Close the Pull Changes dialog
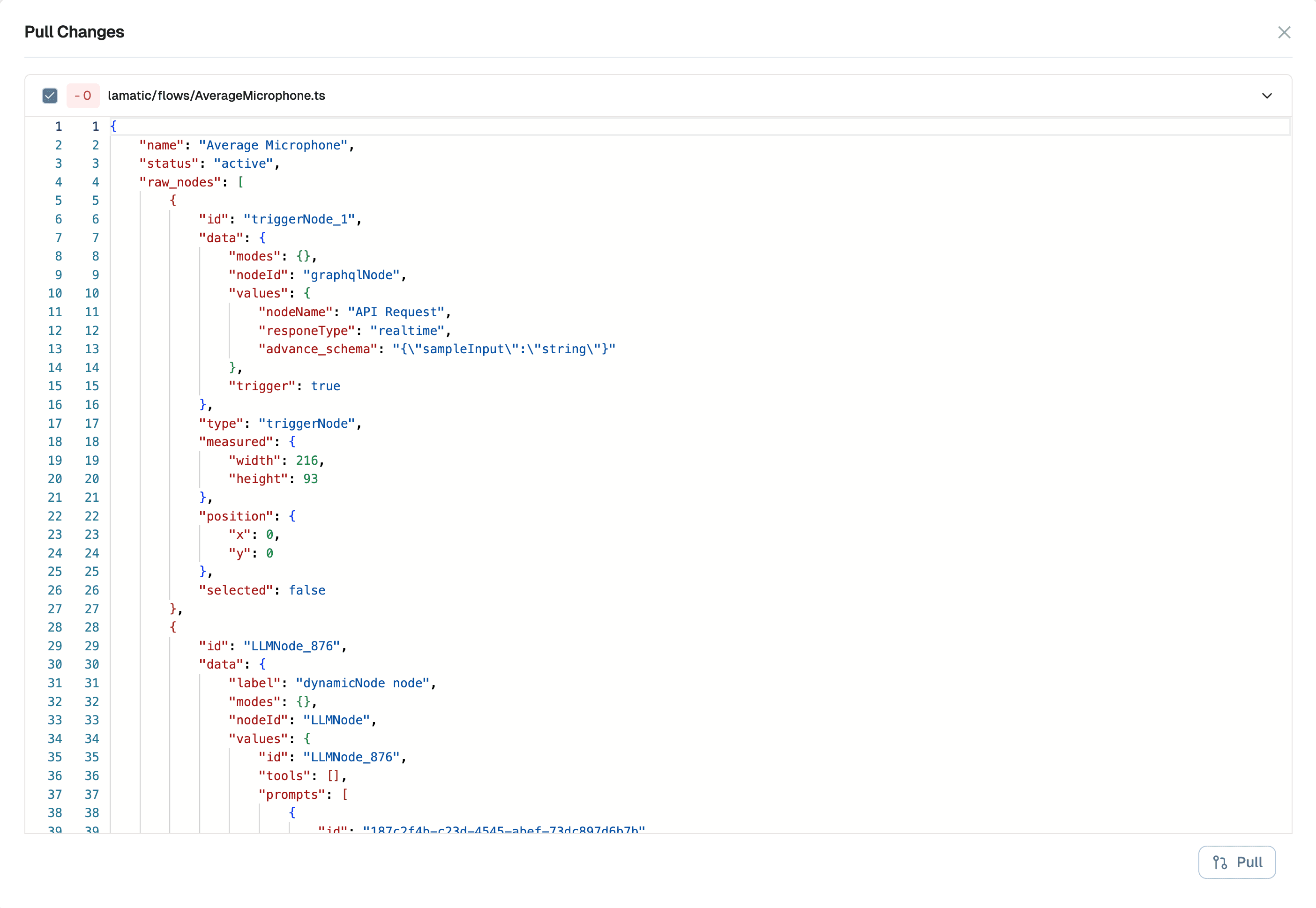Image resolution: width=1316 pixels, height=908 pixels. pyautogui.click(x=1285, y=32)
